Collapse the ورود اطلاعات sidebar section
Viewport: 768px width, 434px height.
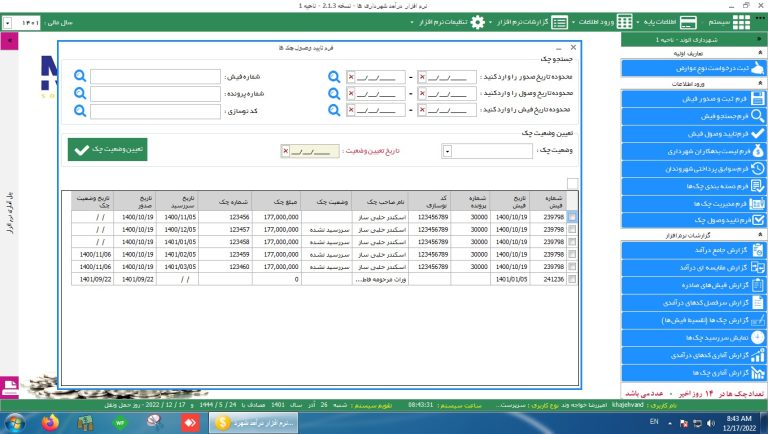tap(759, 84)
